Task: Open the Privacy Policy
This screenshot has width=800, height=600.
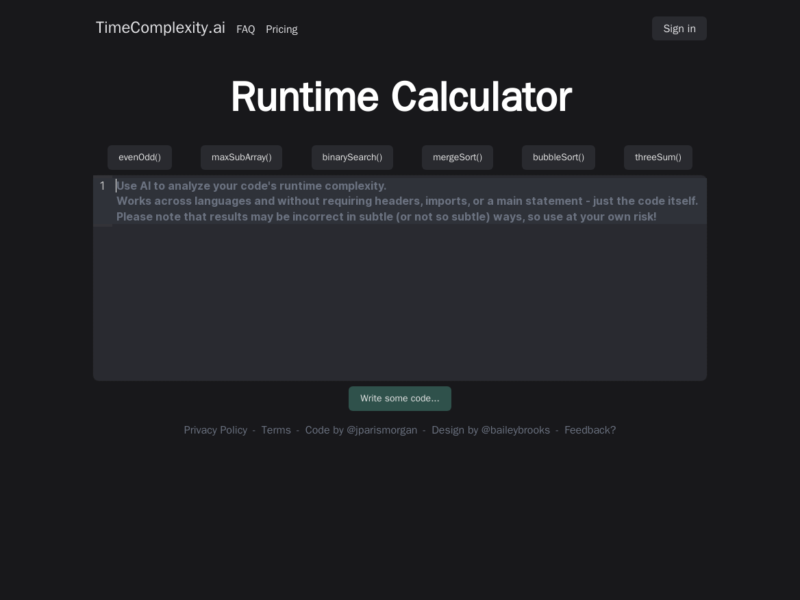Action: [x=215, y=430]
